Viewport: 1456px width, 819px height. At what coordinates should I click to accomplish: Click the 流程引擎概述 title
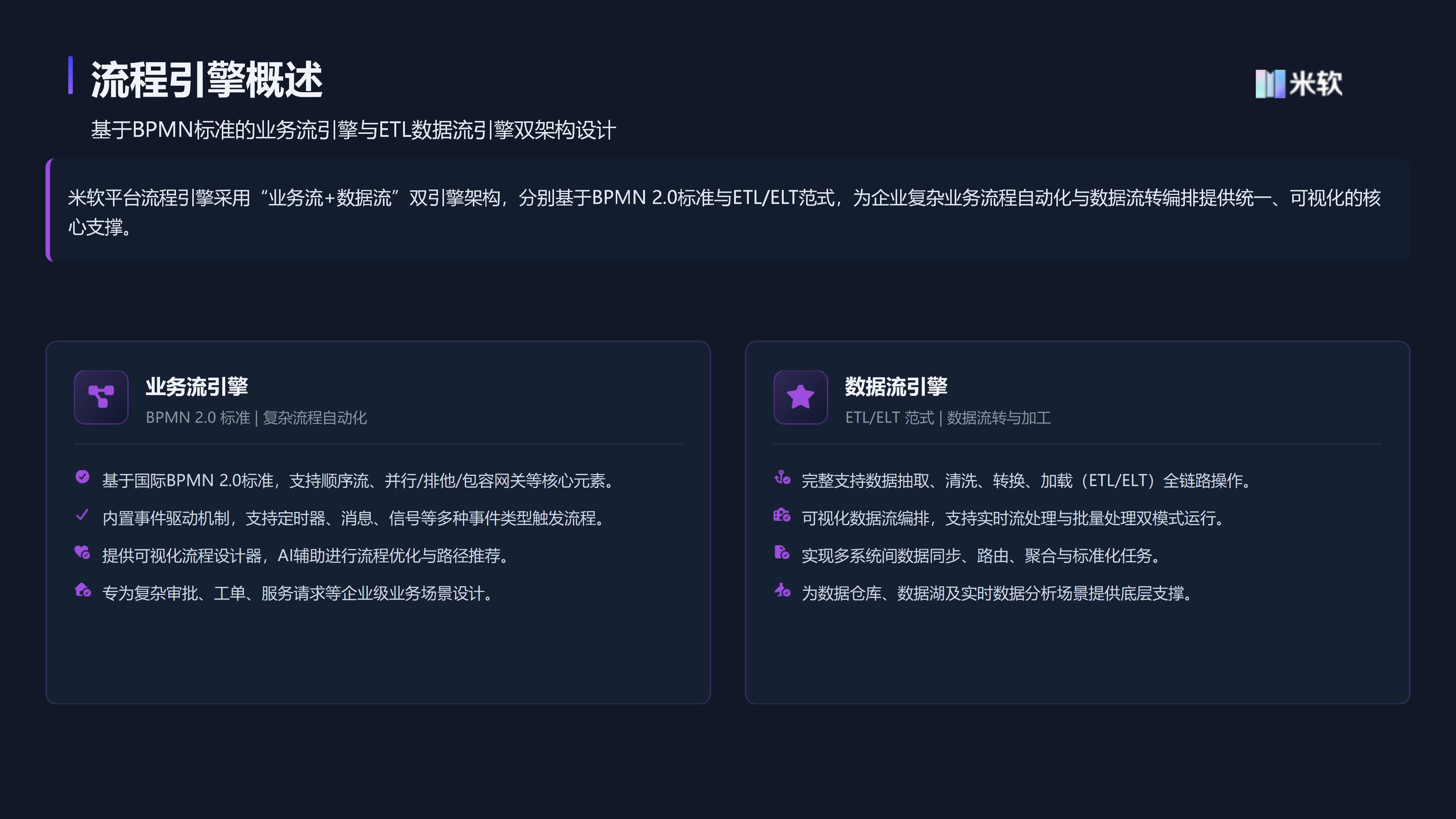coord(207,80)
